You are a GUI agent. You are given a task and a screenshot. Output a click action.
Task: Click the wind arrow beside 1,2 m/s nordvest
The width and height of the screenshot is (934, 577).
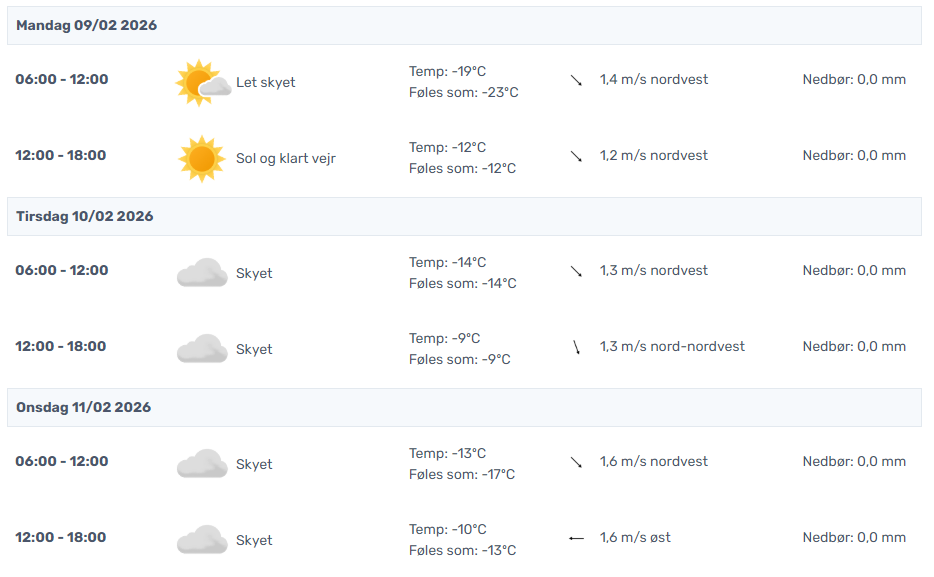click(576, 156)
